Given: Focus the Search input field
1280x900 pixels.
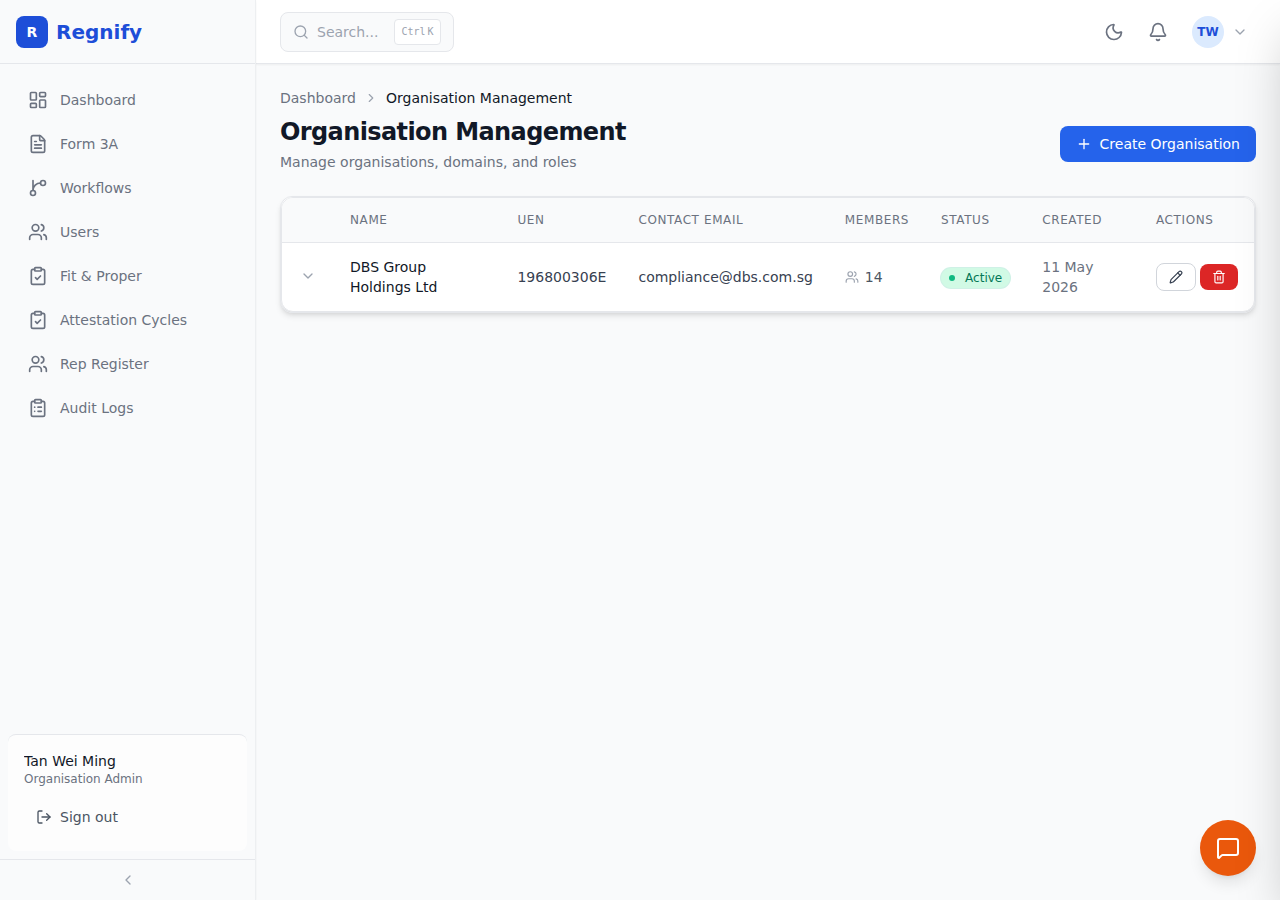Looking at the screenshot, I should click(367, 32).
